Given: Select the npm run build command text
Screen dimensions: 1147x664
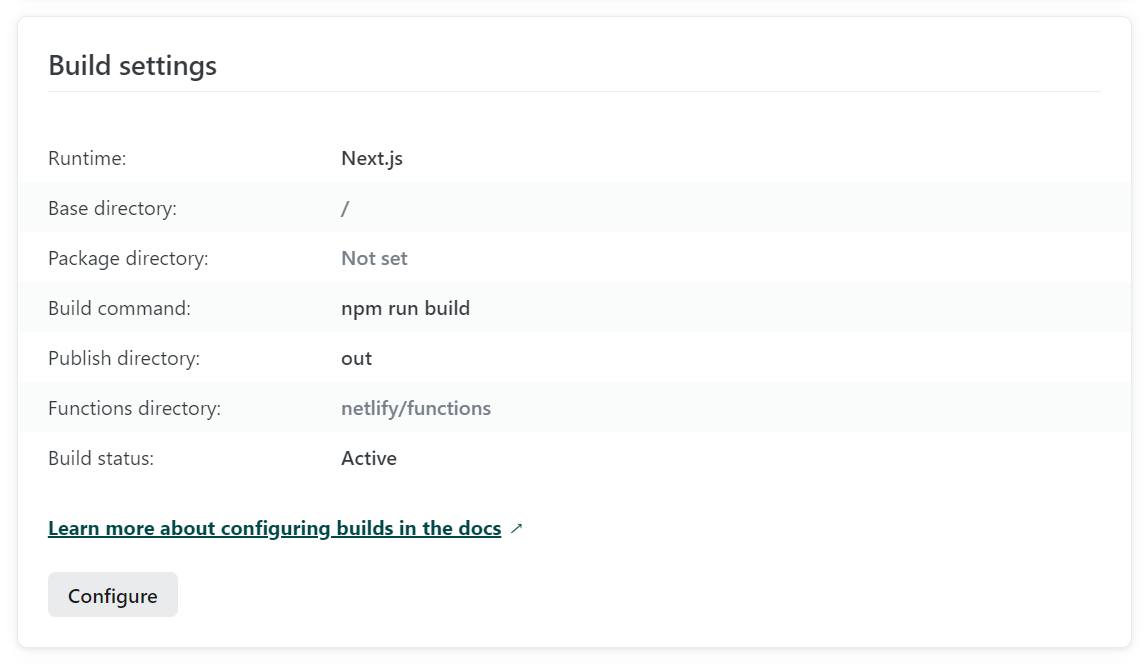Looking at the screenshot, I should pyautogui.click(x=404, y=308).
